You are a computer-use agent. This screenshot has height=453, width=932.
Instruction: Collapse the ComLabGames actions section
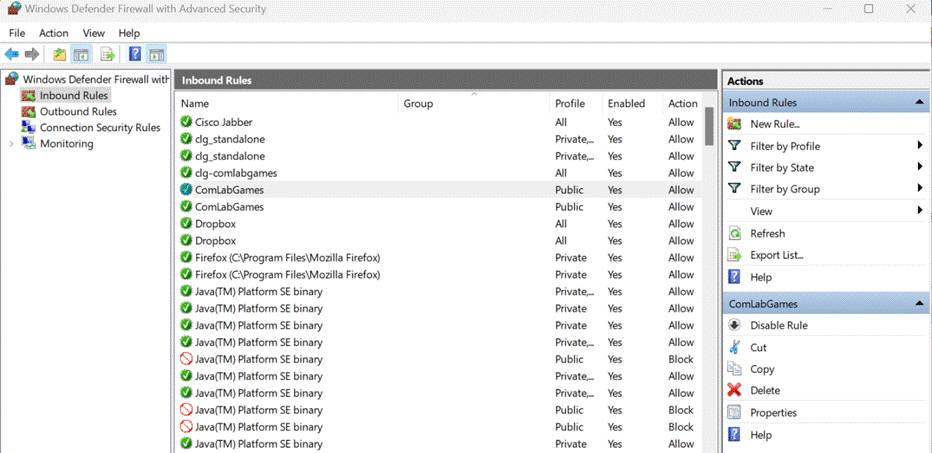(x=919, y=303)
